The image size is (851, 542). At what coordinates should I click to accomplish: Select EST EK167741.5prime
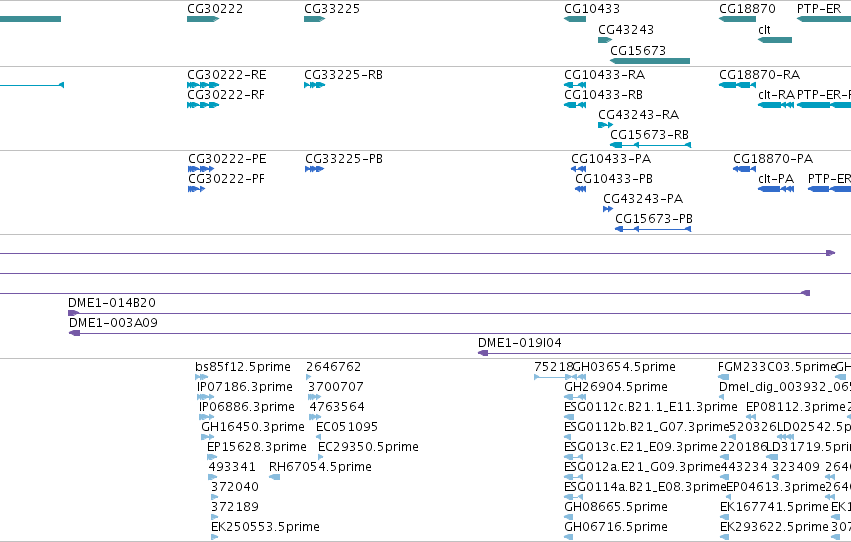[725, 518]
